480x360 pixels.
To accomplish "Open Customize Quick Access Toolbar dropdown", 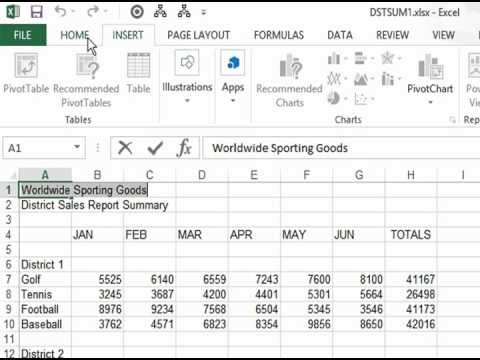I will [204, 13].
